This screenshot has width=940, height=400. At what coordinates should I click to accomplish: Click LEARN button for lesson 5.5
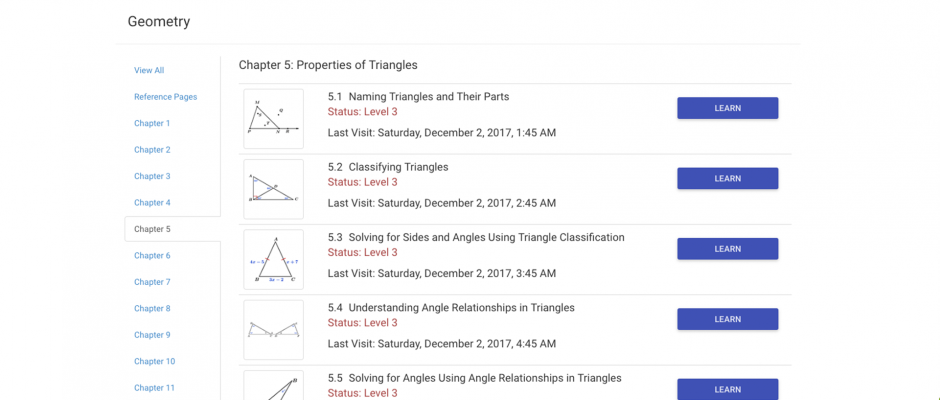(x=728, y=389)
